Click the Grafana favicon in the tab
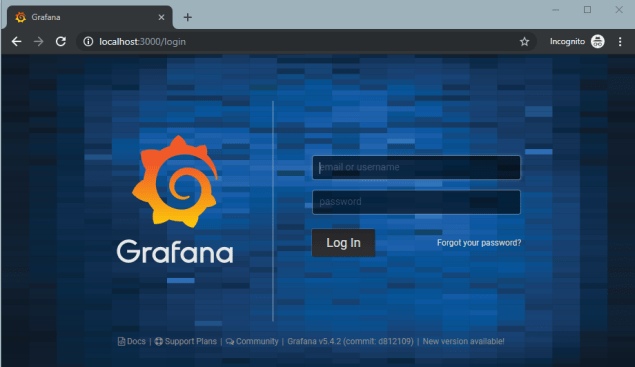 pos(21,17)
